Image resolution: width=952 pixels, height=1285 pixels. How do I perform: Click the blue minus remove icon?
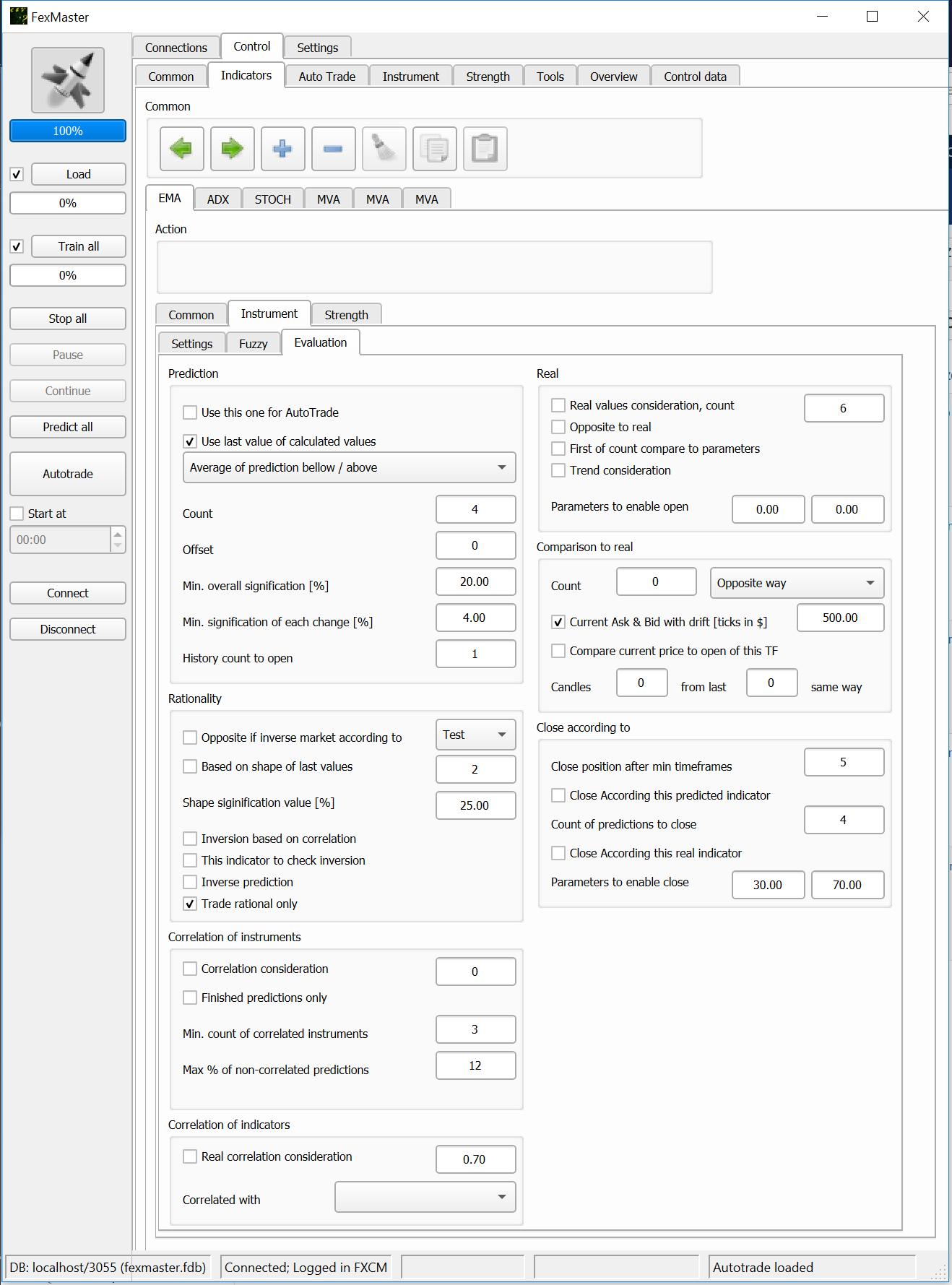click(x=333, y=149)
